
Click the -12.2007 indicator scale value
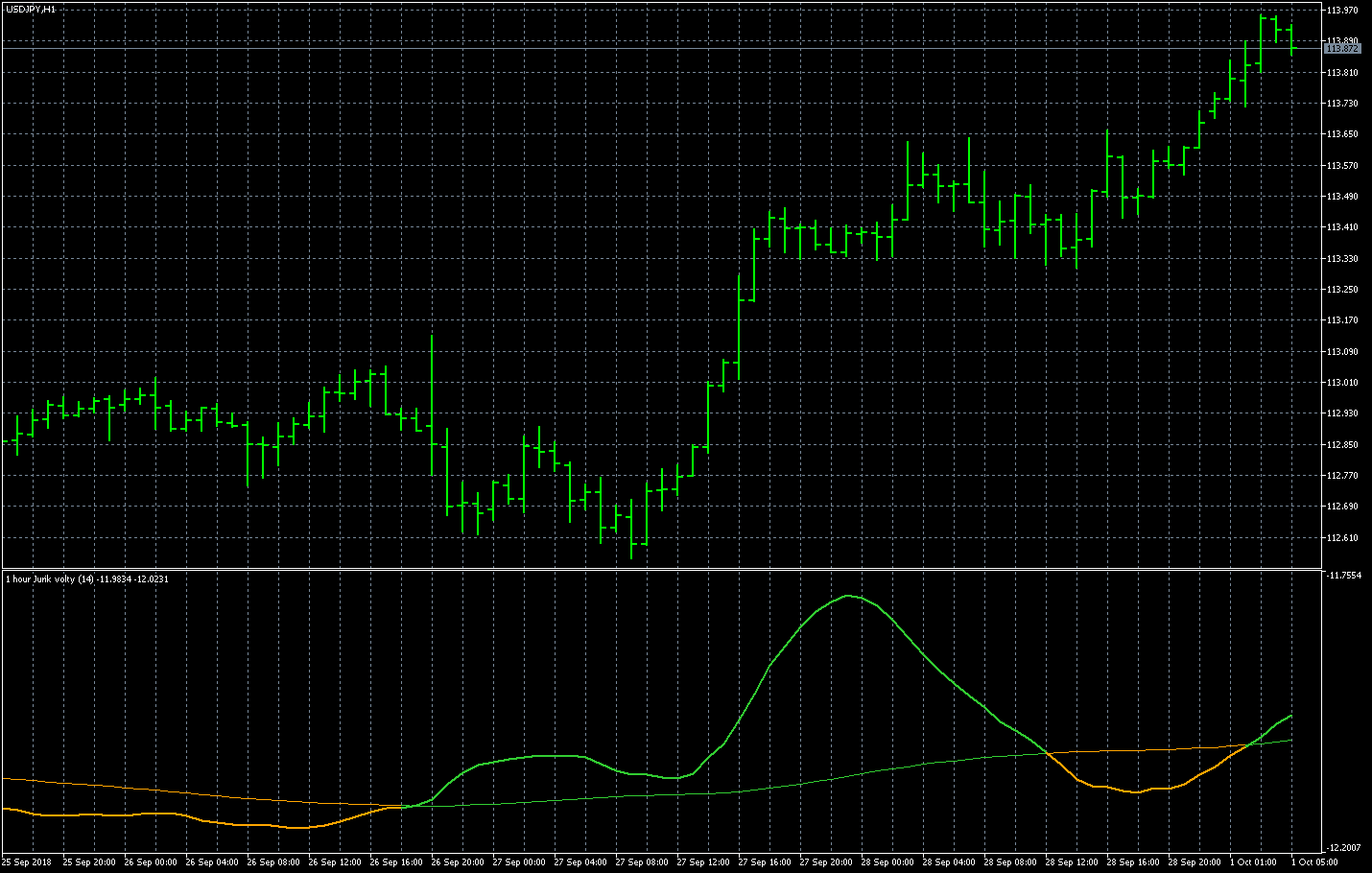[1343, 848]
